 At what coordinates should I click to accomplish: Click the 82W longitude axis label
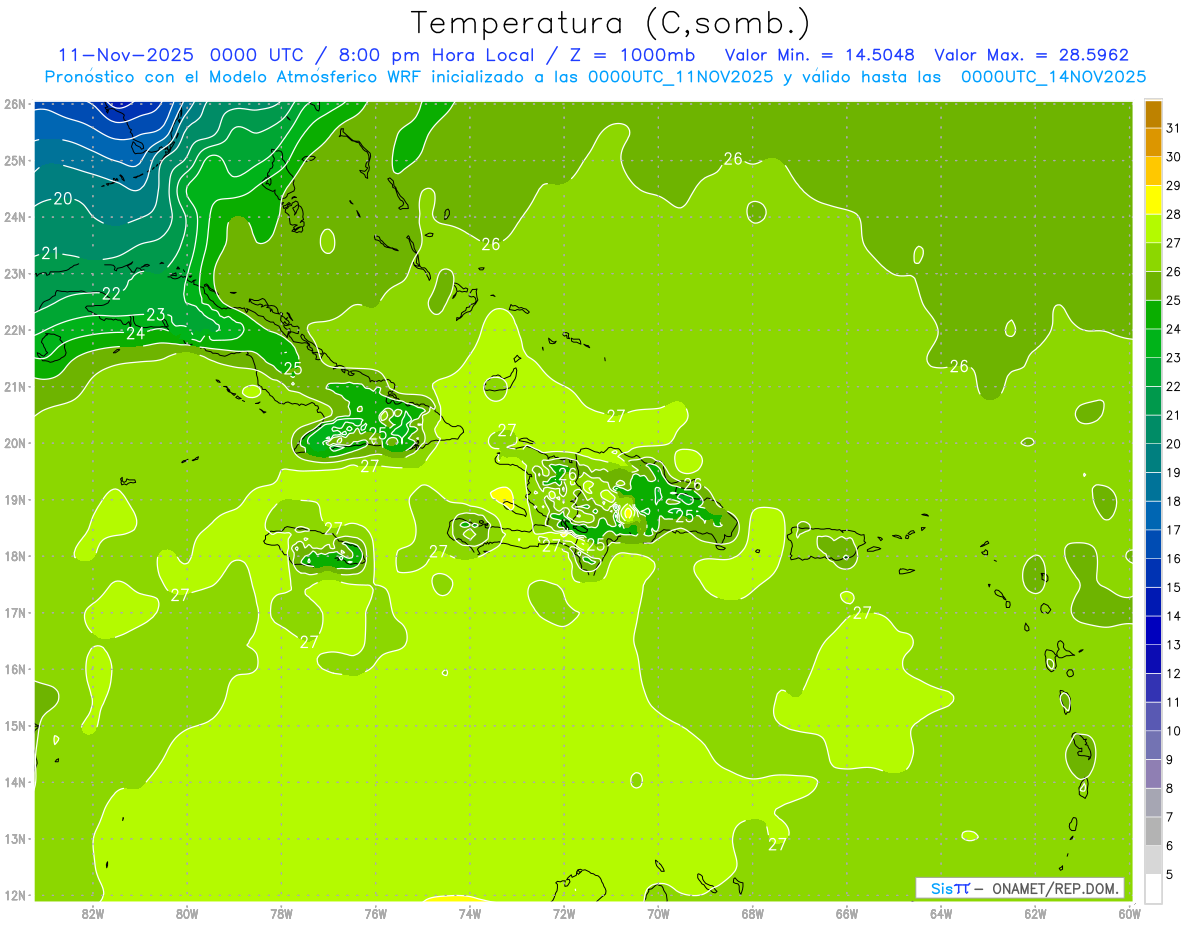(x=92, y=912)
